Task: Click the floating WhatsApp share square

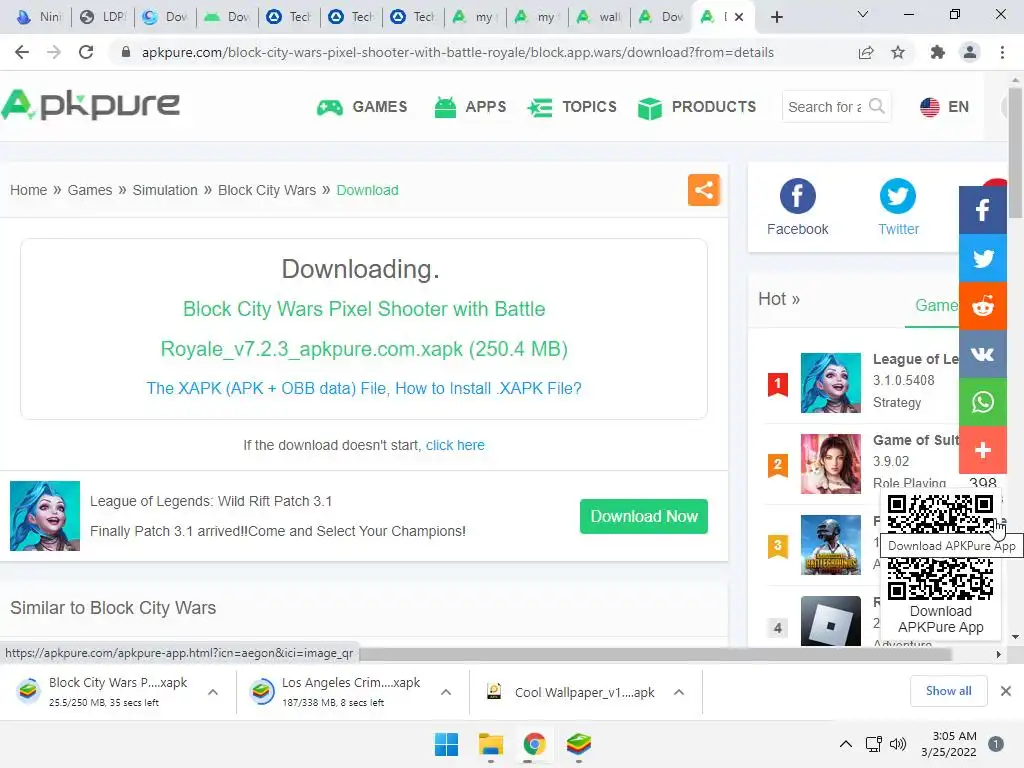Action: tap(982, 402)
